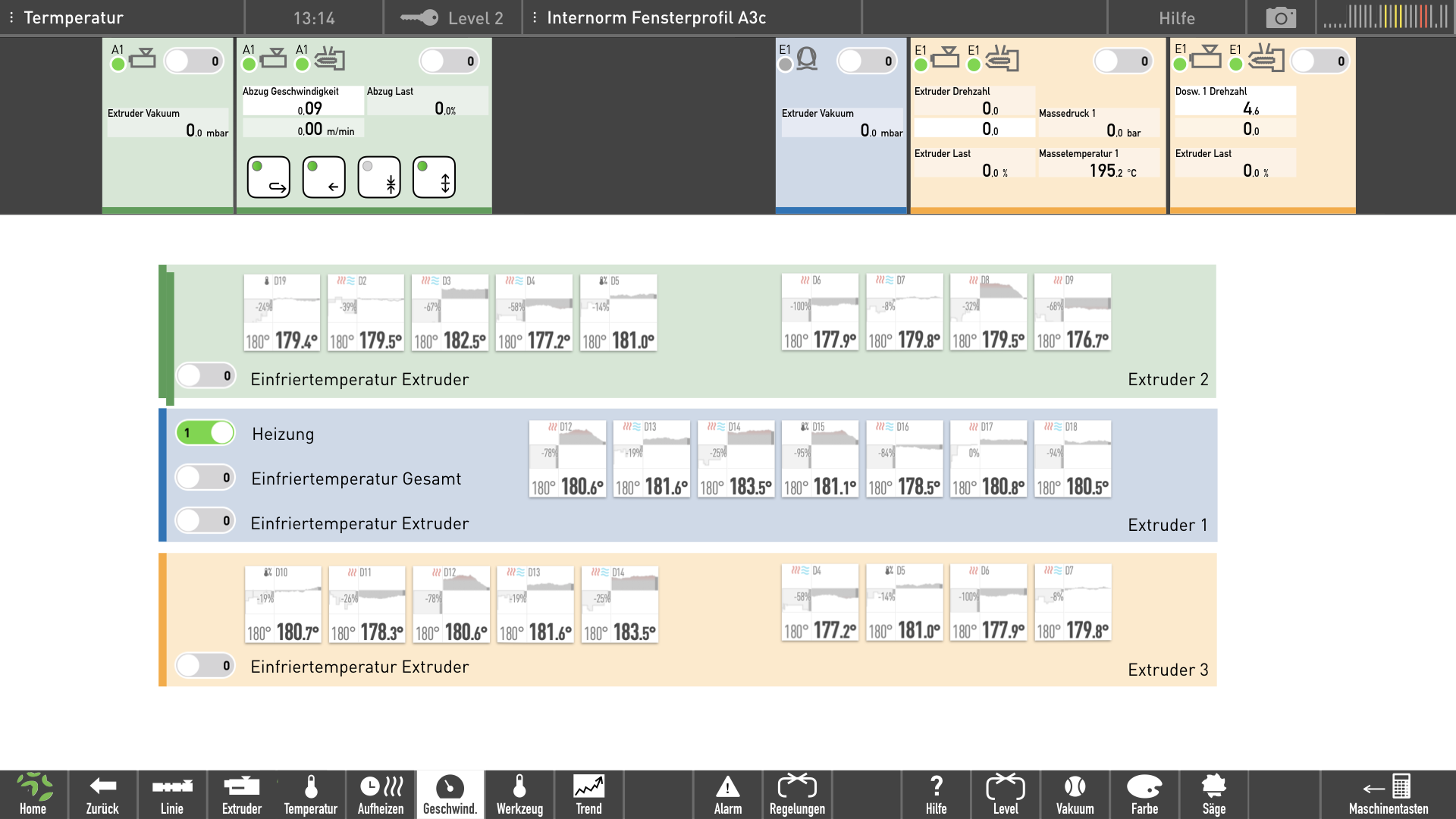Click the 13:14 clock display
Image resolution: width=1456 pixels, height=819 pixels.
tap(314, 17)
